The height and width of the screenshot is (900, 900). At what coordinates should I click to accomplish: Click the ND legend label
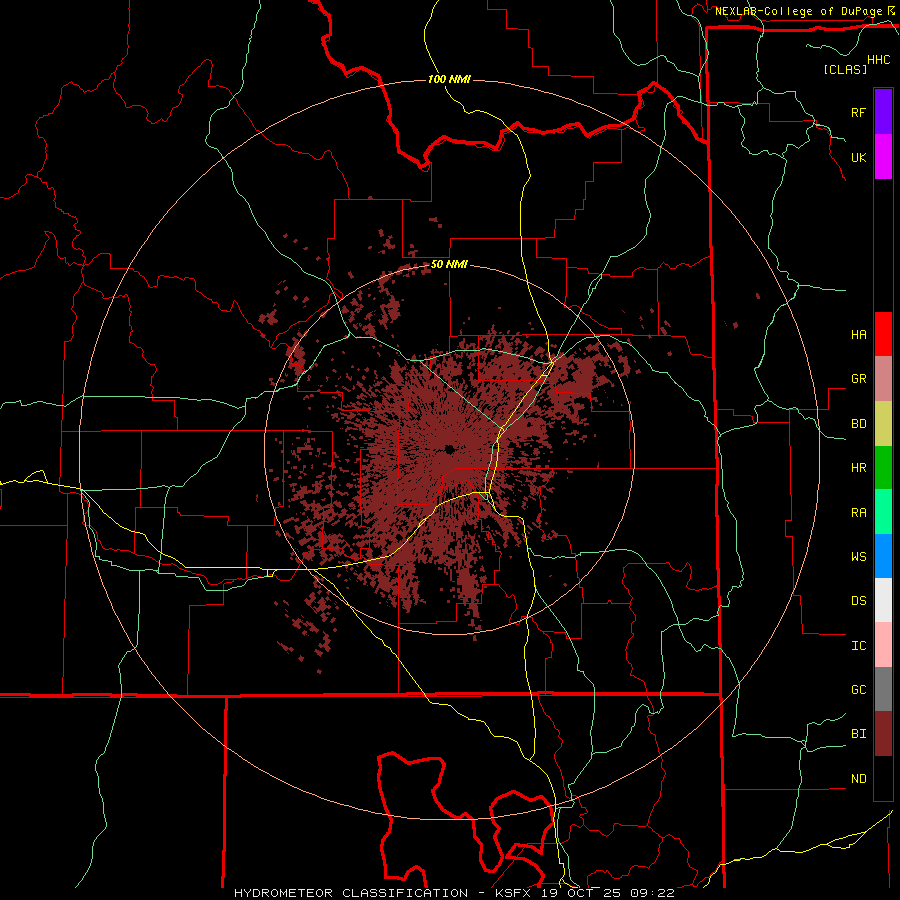(859, 779)
